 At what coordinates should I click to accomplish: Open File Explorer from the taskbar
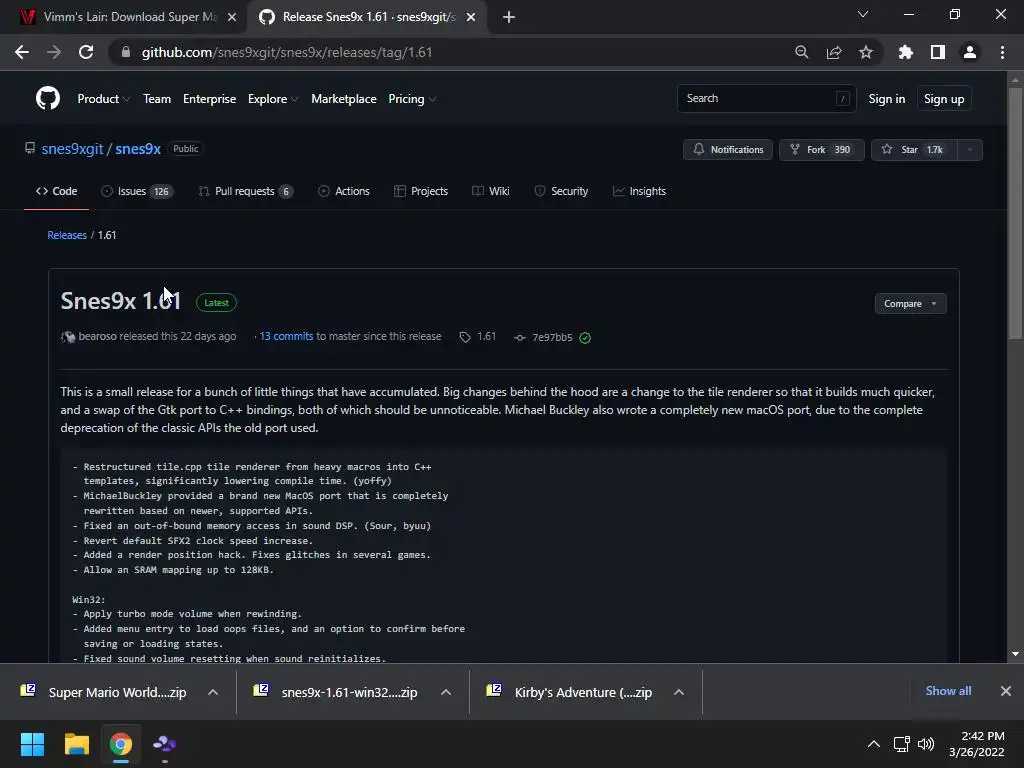tap(76, 744)
